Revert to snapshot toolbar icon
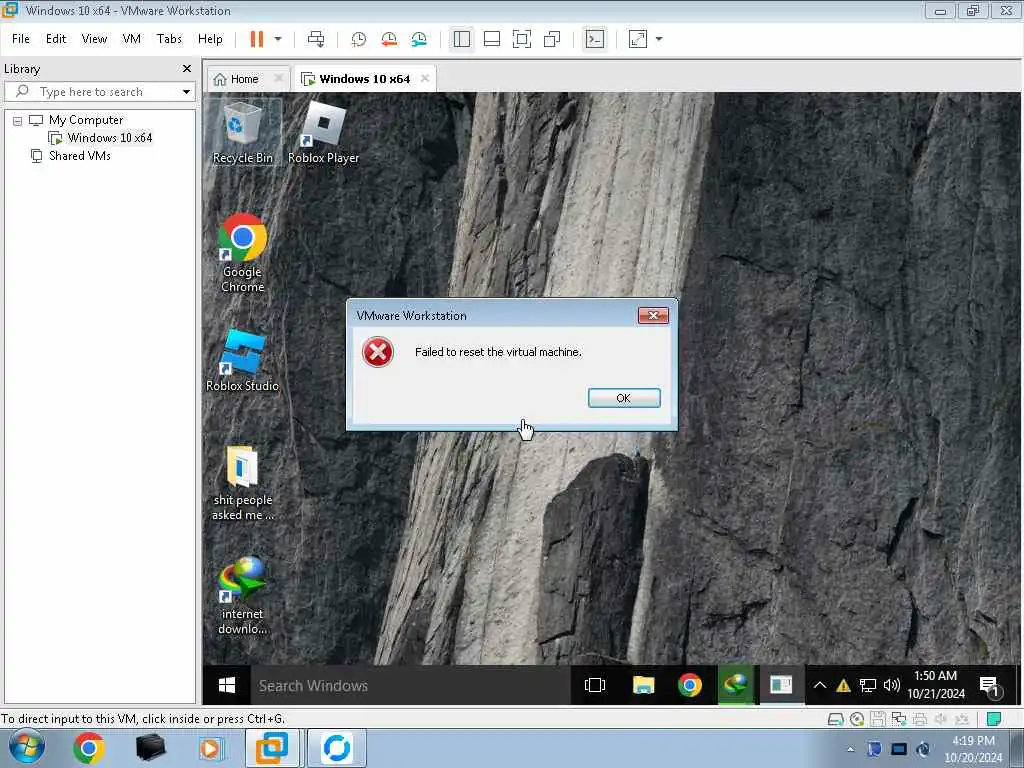 coord(389,39)
